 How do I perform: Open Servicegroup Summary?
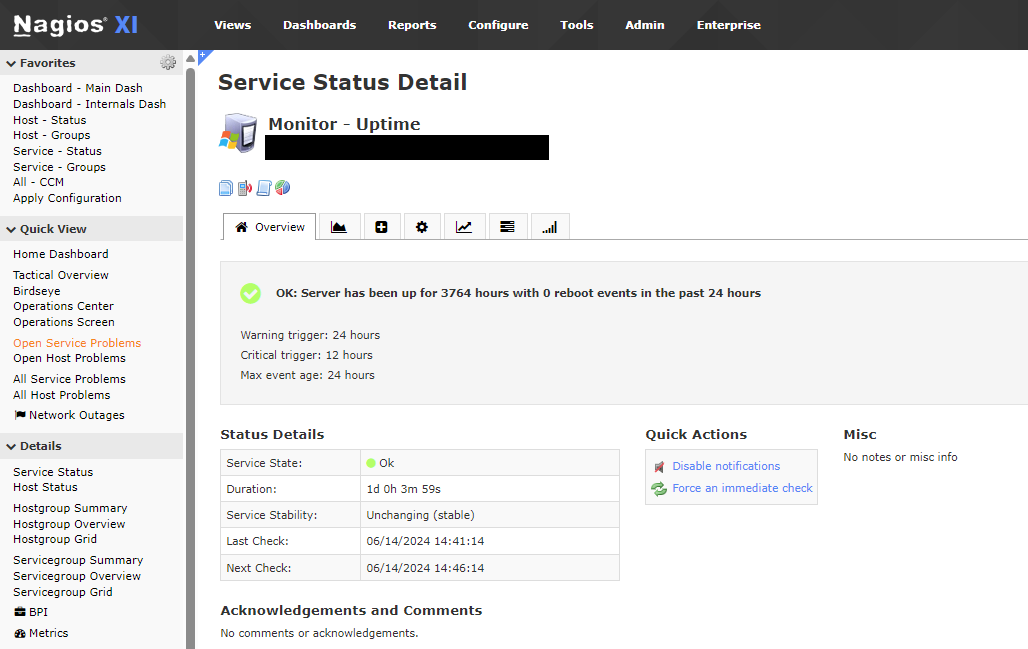point(77,560)
